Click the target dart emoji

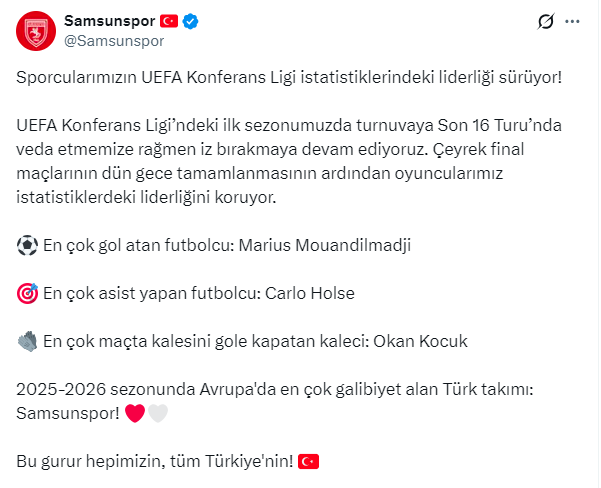click(x=28, y=294)
